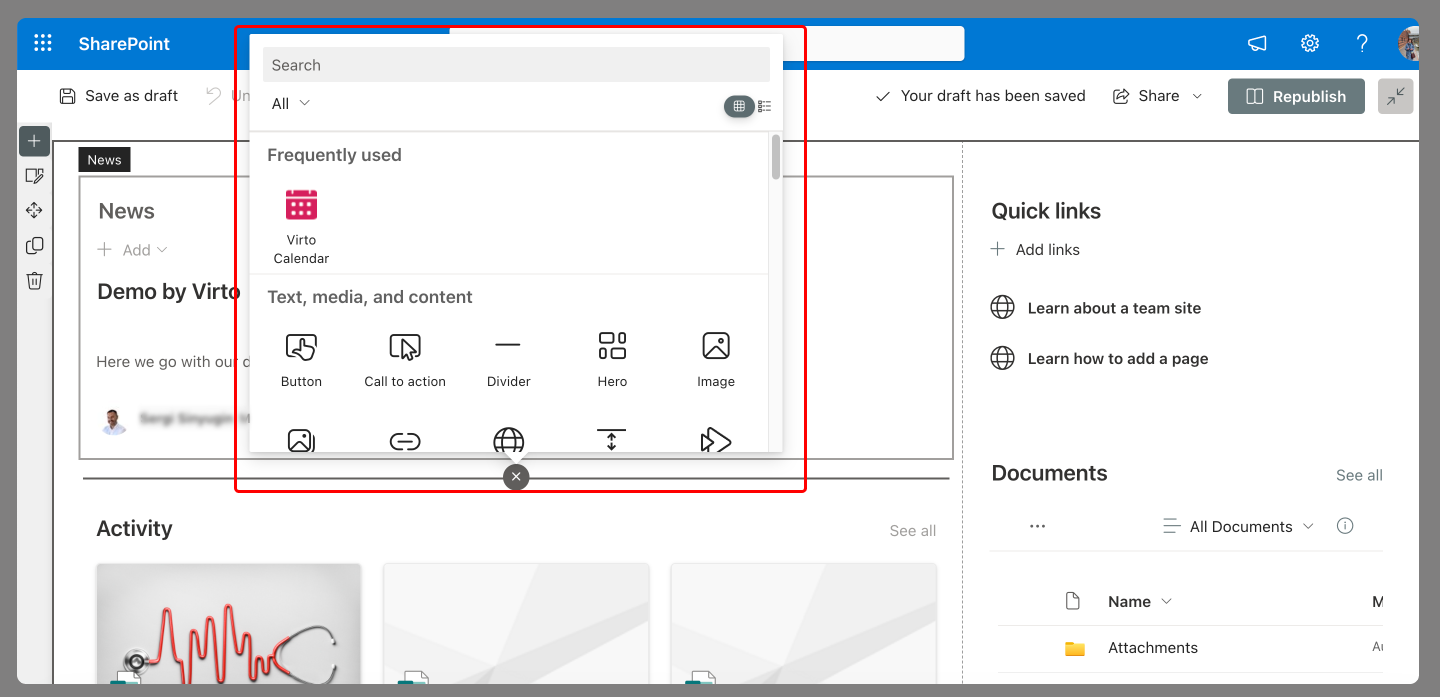Screen dimensions: 1440x697
Task: Open the middle gray activity card
Action: (x=516, y=624)
